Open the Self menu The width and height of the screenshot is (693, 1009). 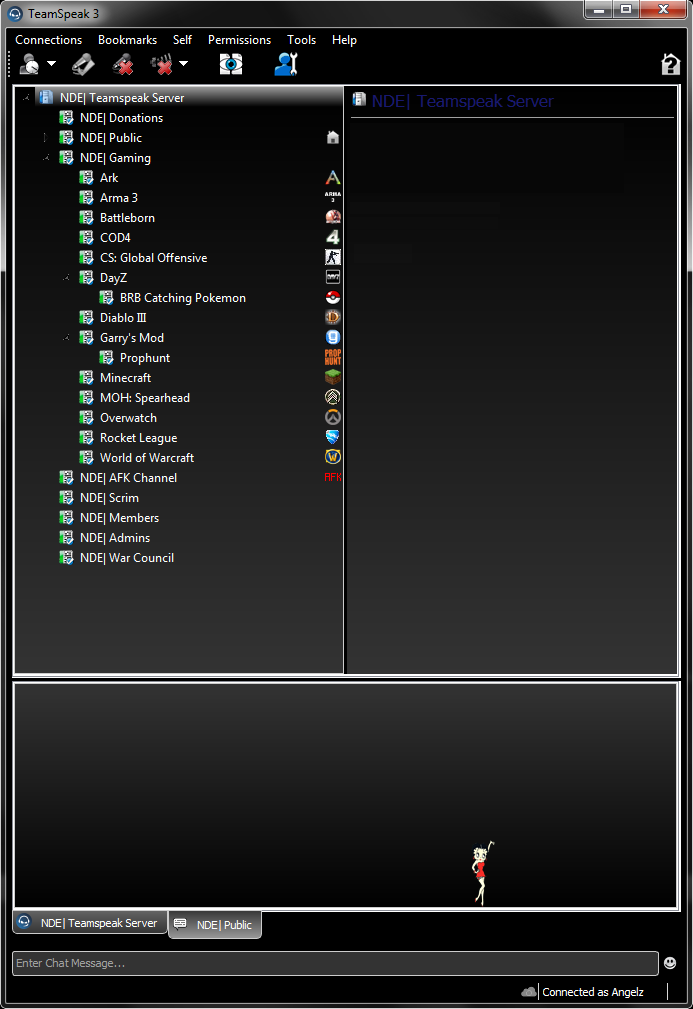click(x=182, y=40)
